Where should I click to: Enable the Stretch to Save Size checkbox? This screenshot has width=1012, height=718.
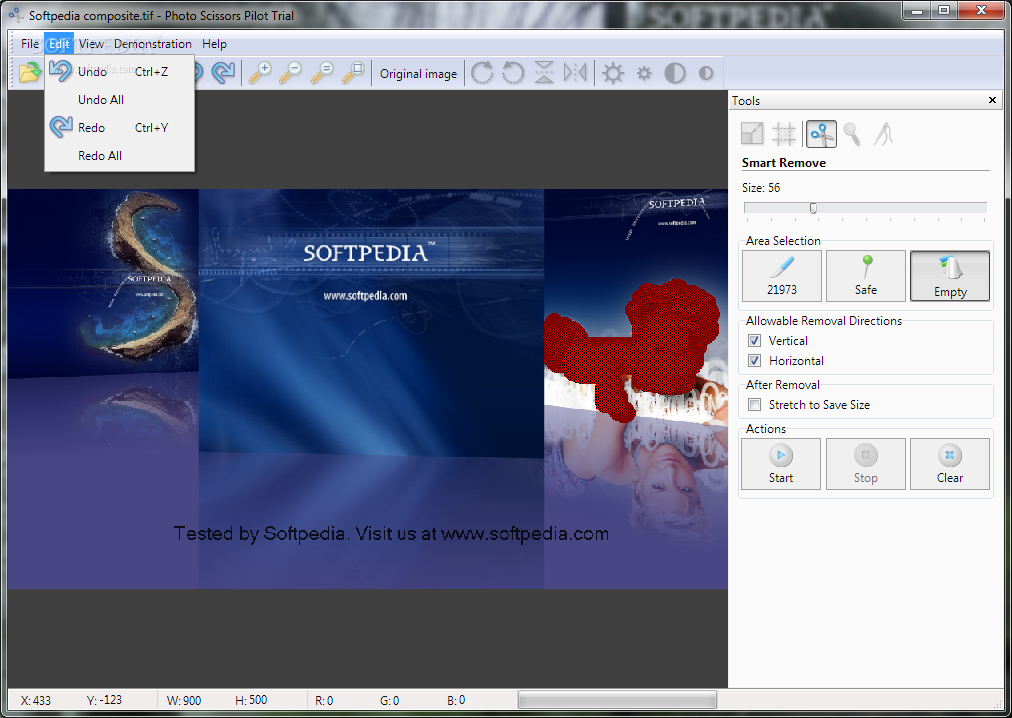[x=754, y=405]
